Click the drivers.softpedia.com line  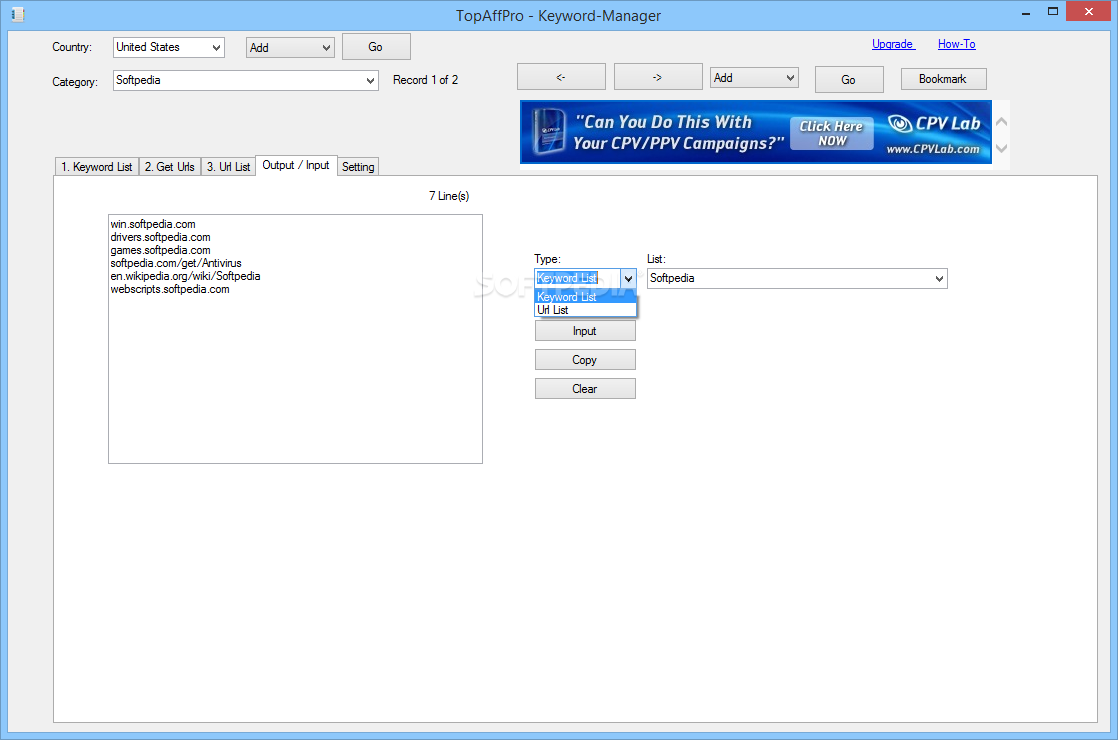point(160,237)
